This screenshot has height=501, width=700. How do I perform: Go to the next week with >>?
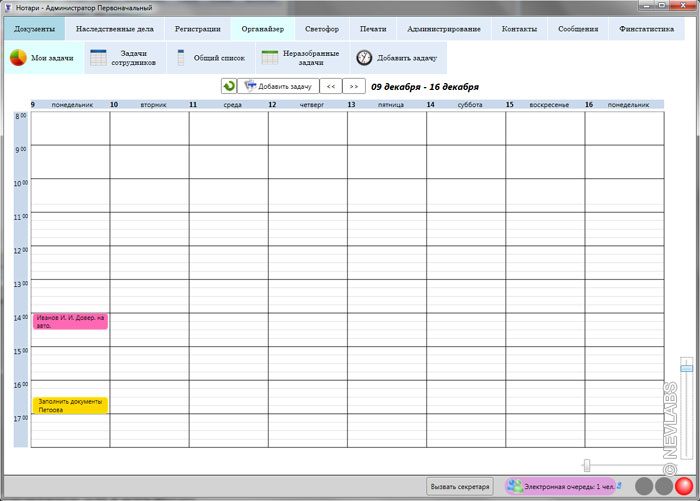pos(352,87)
